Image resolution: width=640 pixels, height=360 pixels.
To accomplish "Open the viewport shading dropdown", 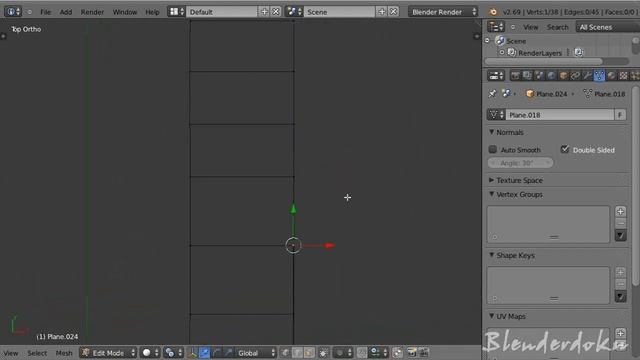I will pos(150,353).
